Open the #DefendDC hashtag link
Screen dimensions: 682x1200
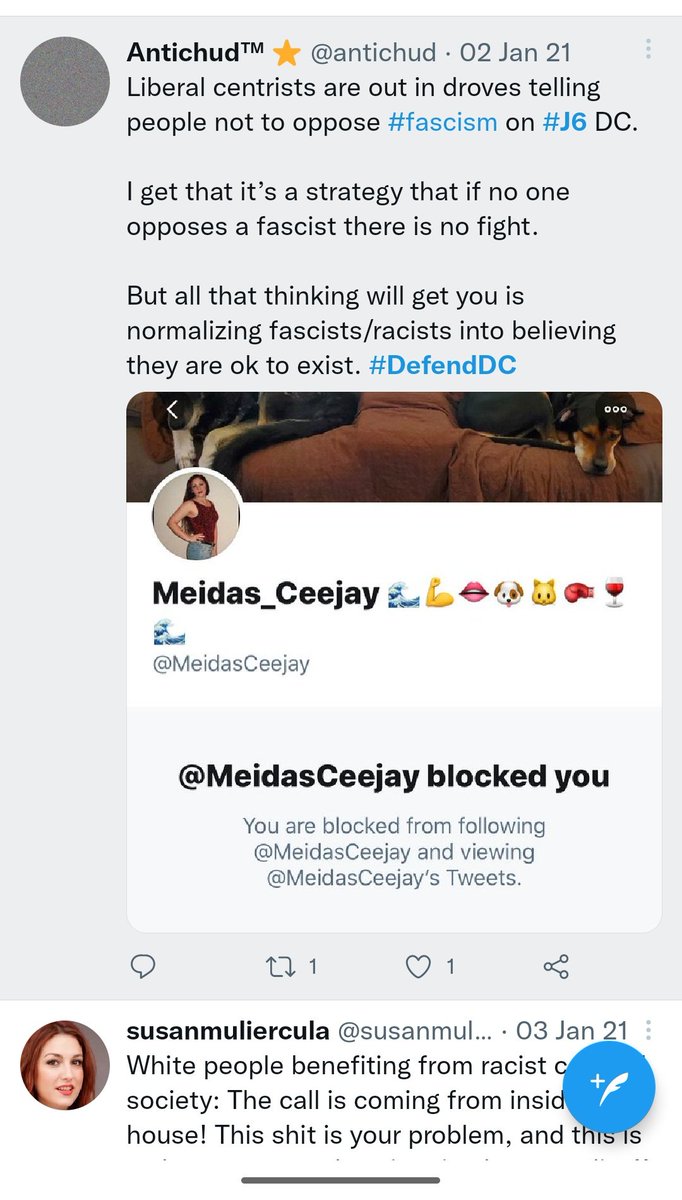pyautogui.click(x=442, y=365)
